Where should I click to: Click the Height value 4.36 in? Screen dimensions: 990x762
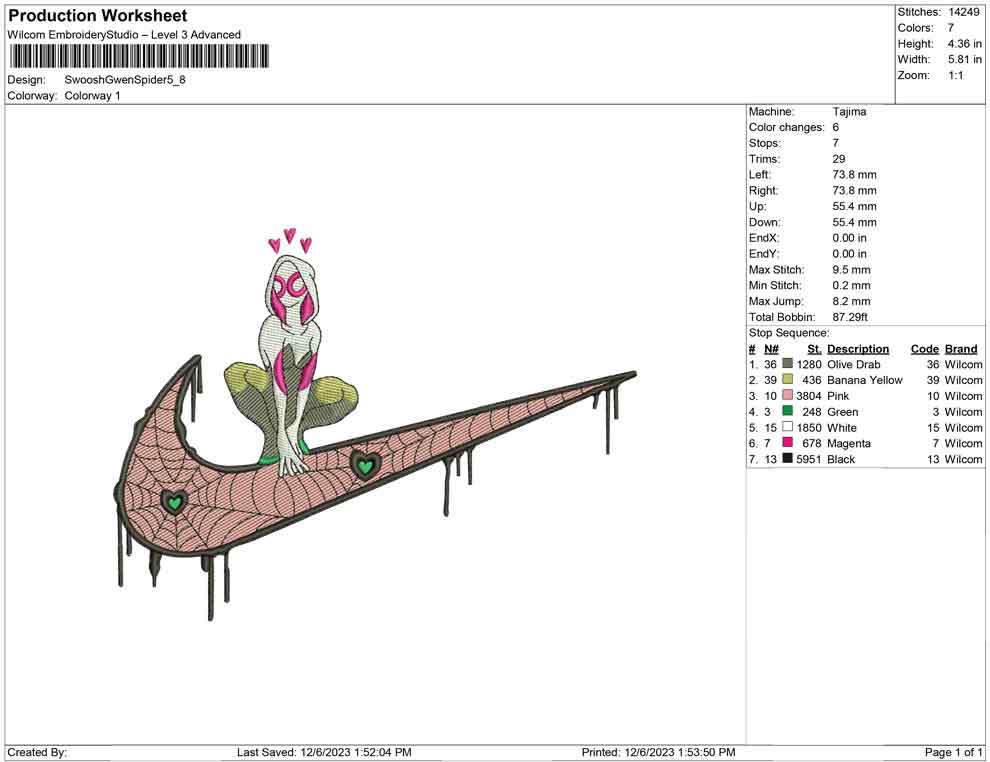click(x=964, y=44)
